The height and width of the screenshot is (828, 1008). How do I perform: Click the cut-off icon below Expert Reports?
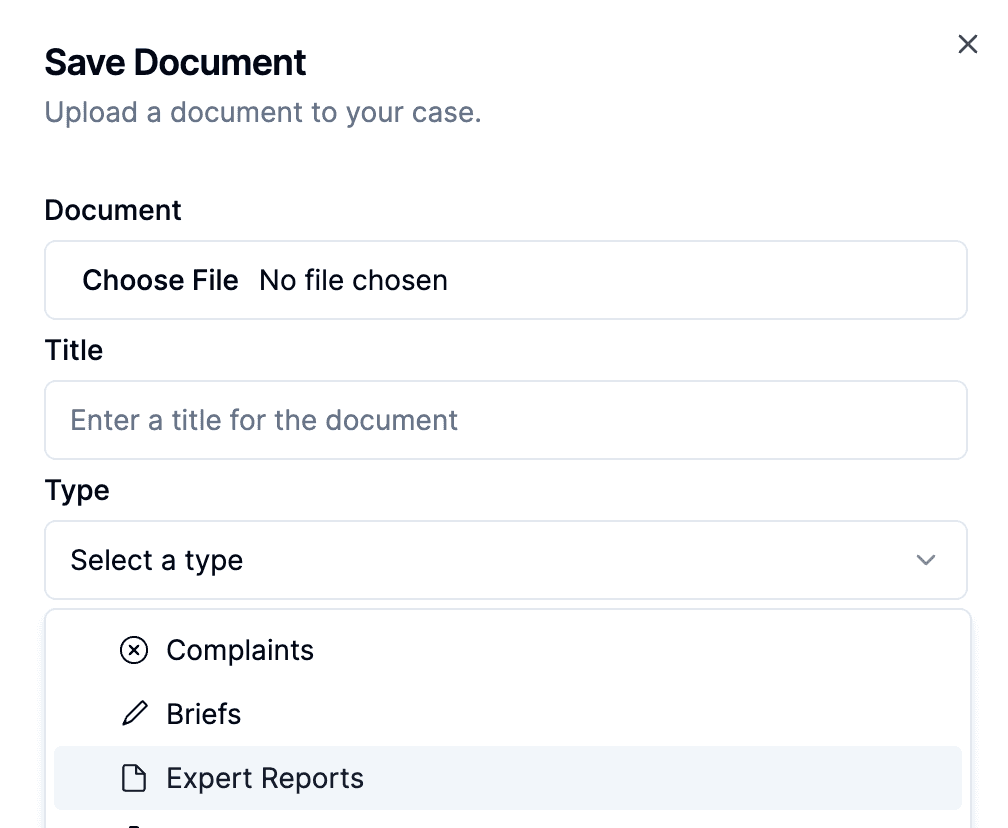coord(134,824)
